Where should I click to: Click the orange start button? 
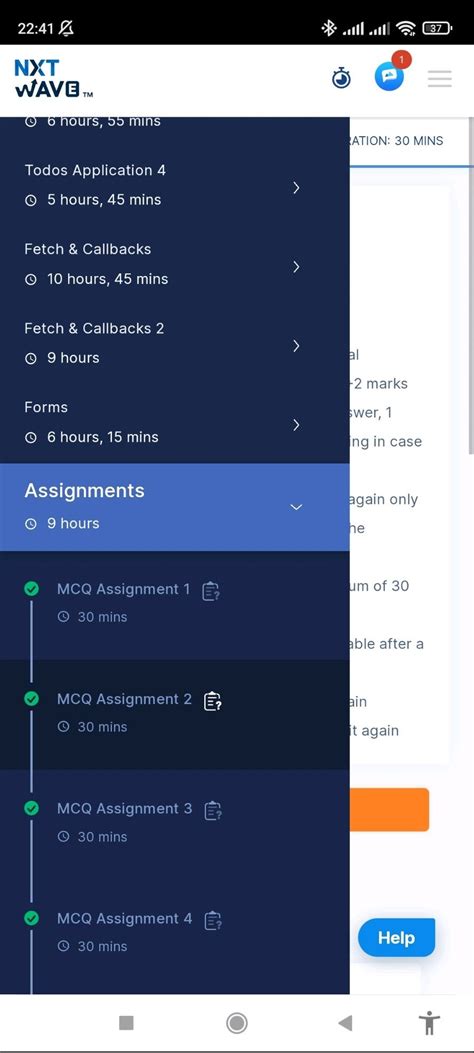click(x=389, y=810)
